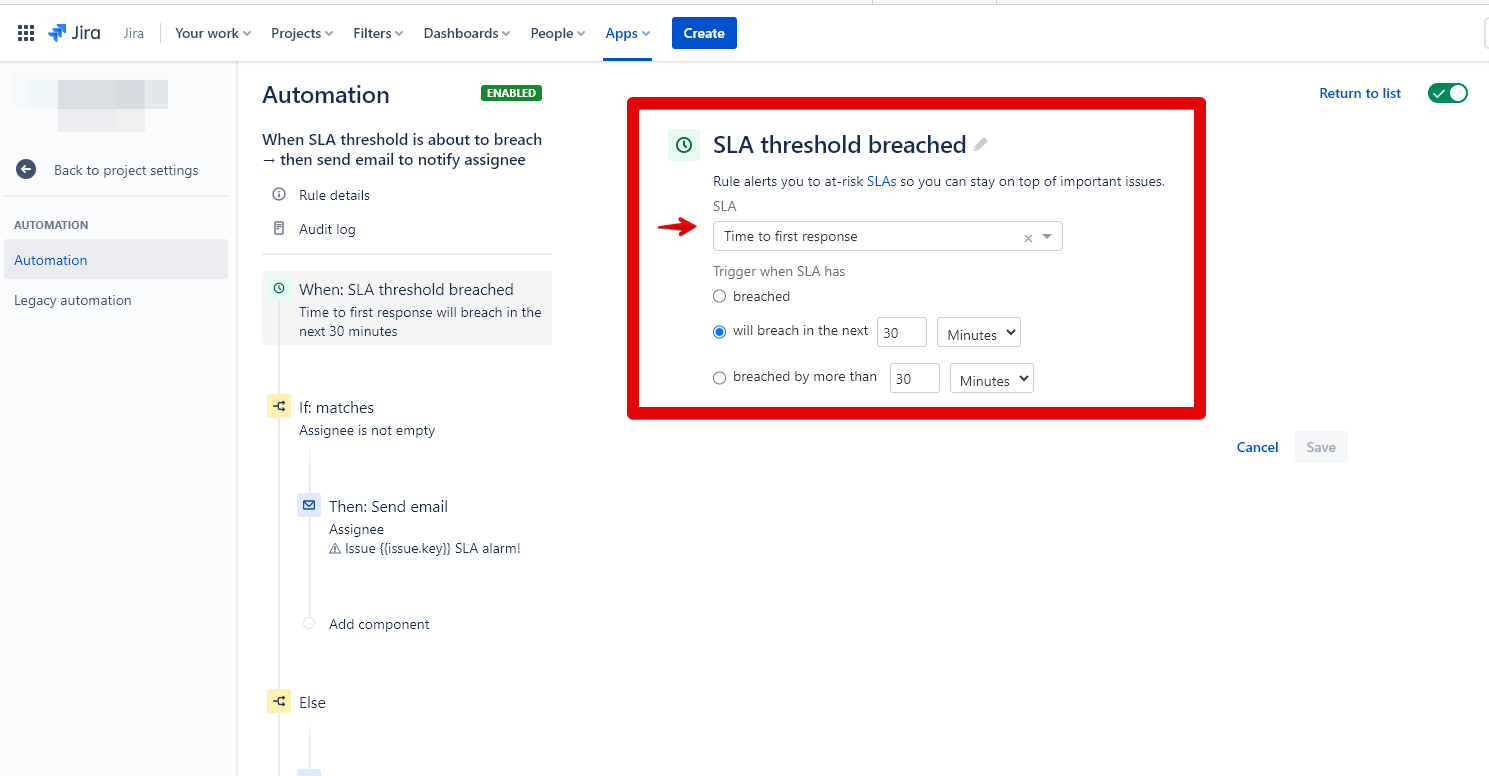
Task: Click the Jira logo
Action: [x=74, y=33]
